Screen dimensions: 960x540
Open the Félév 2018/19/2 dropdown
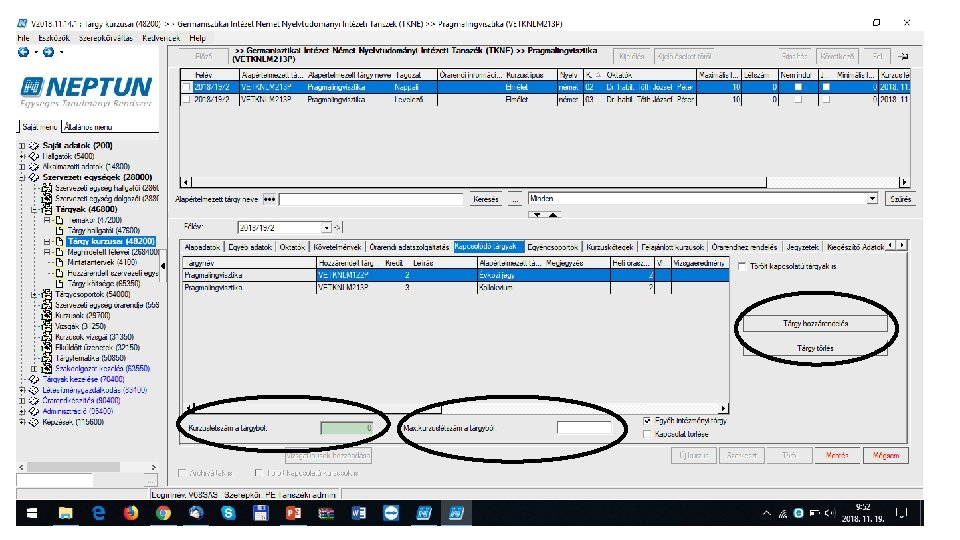[326, 228]
